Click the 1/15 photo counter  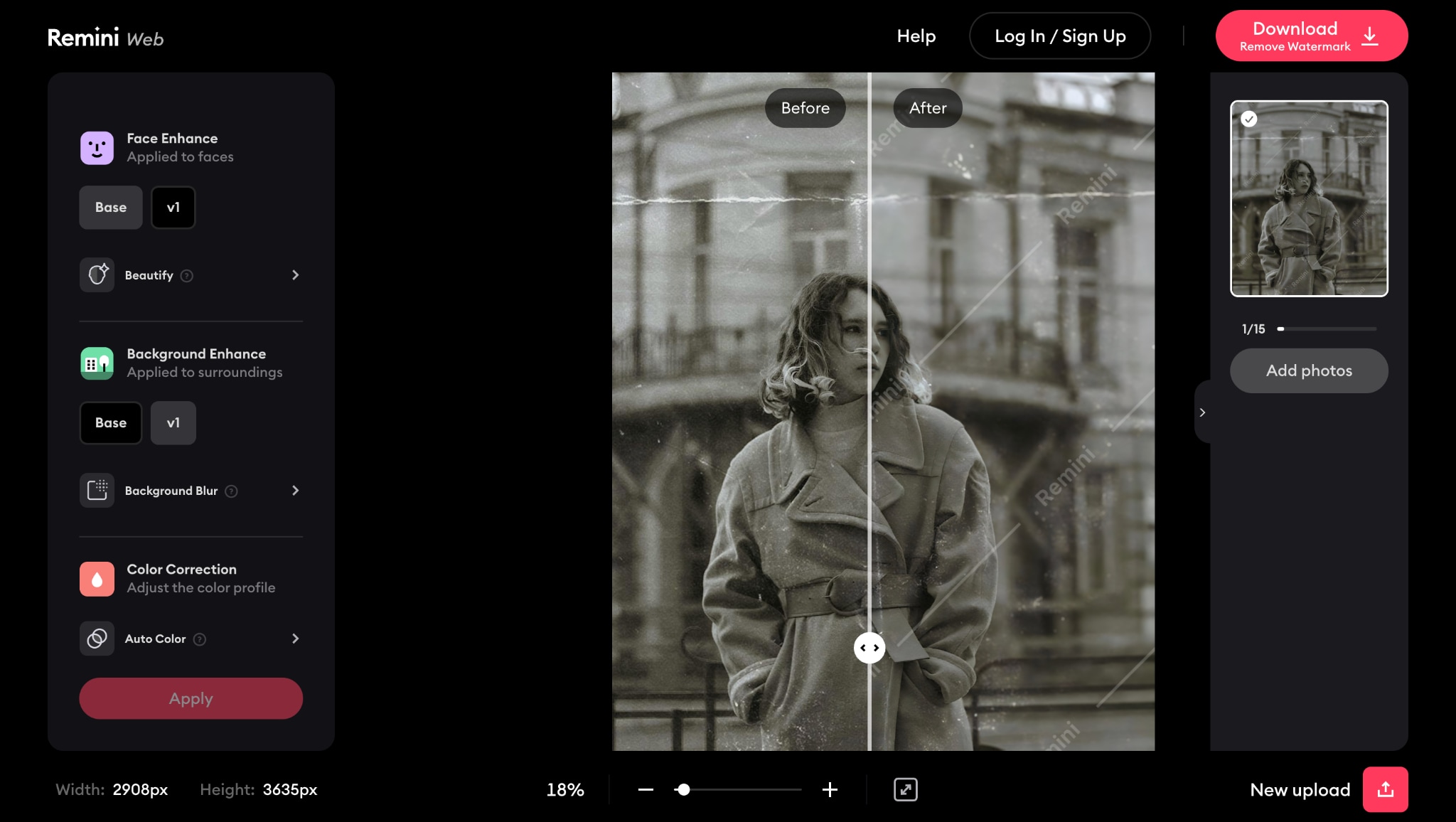[x=1253, y=329]
